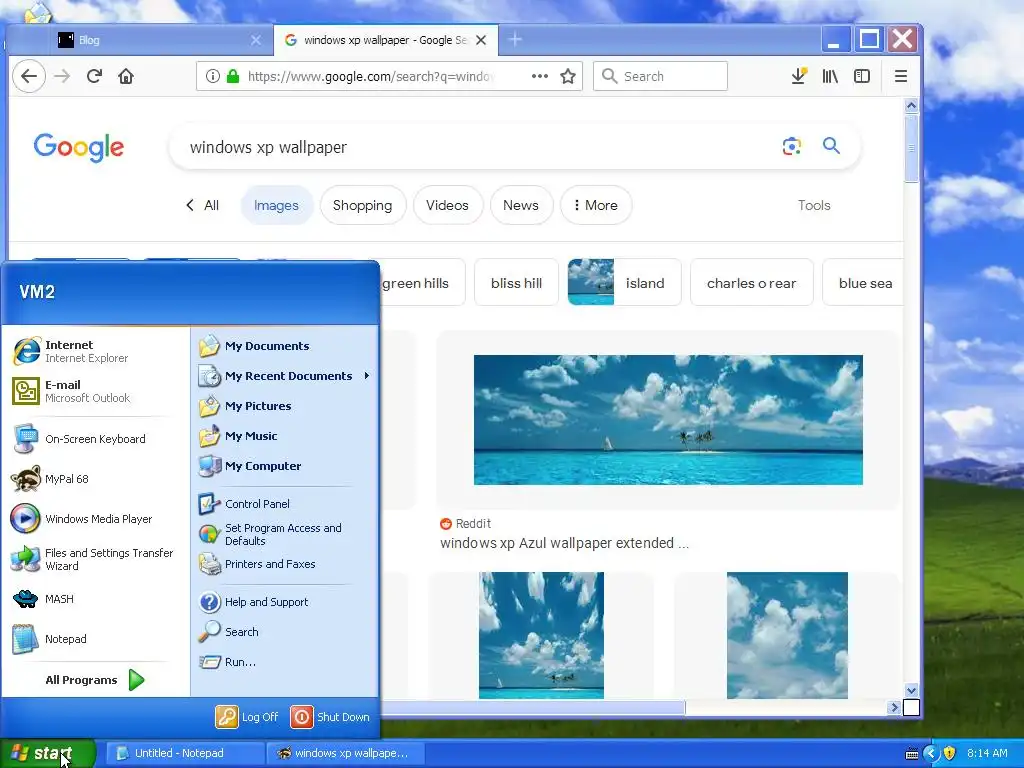
Task: Open My Documents folder
Action: [x=285, y=346]
